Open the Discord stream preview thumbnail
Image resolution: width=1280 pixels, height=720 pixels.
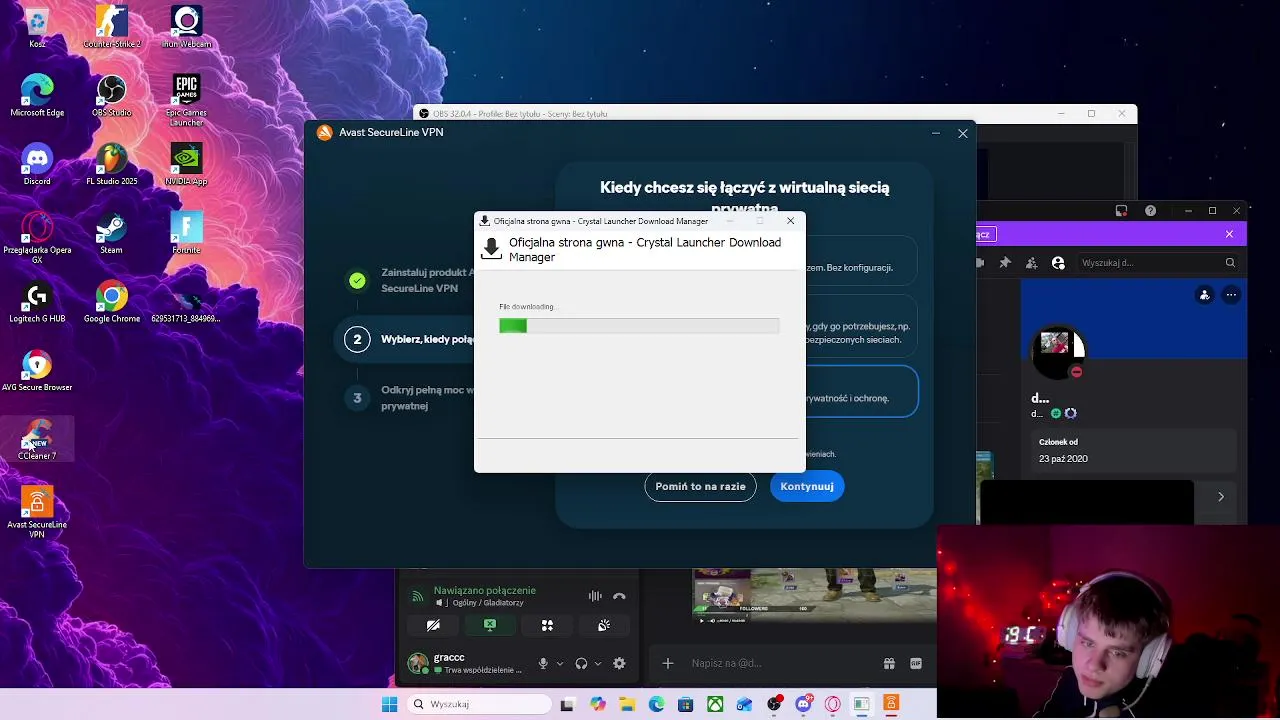click(815, 596)
